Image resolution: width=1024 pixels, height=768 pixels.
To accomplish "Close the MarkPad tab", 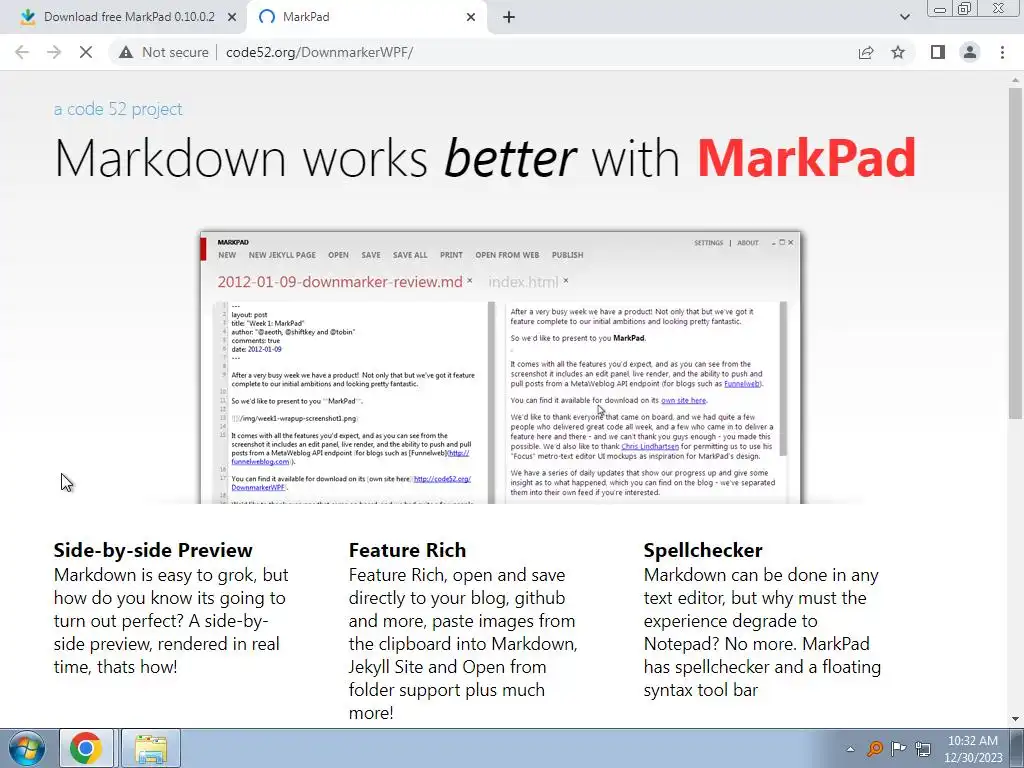I will tap(471, 17).
